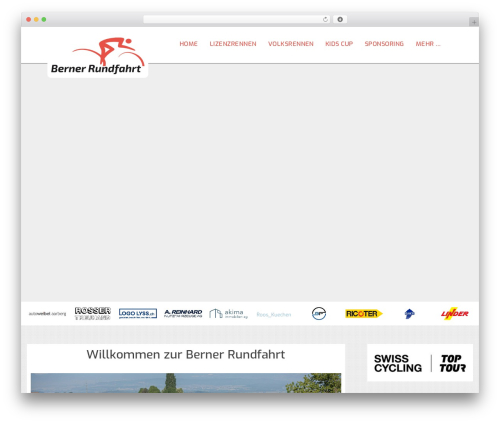The image size is (500, 423).
Task: Click the Swiss Cycling Top Tour banner
Action: click(420, 363)
